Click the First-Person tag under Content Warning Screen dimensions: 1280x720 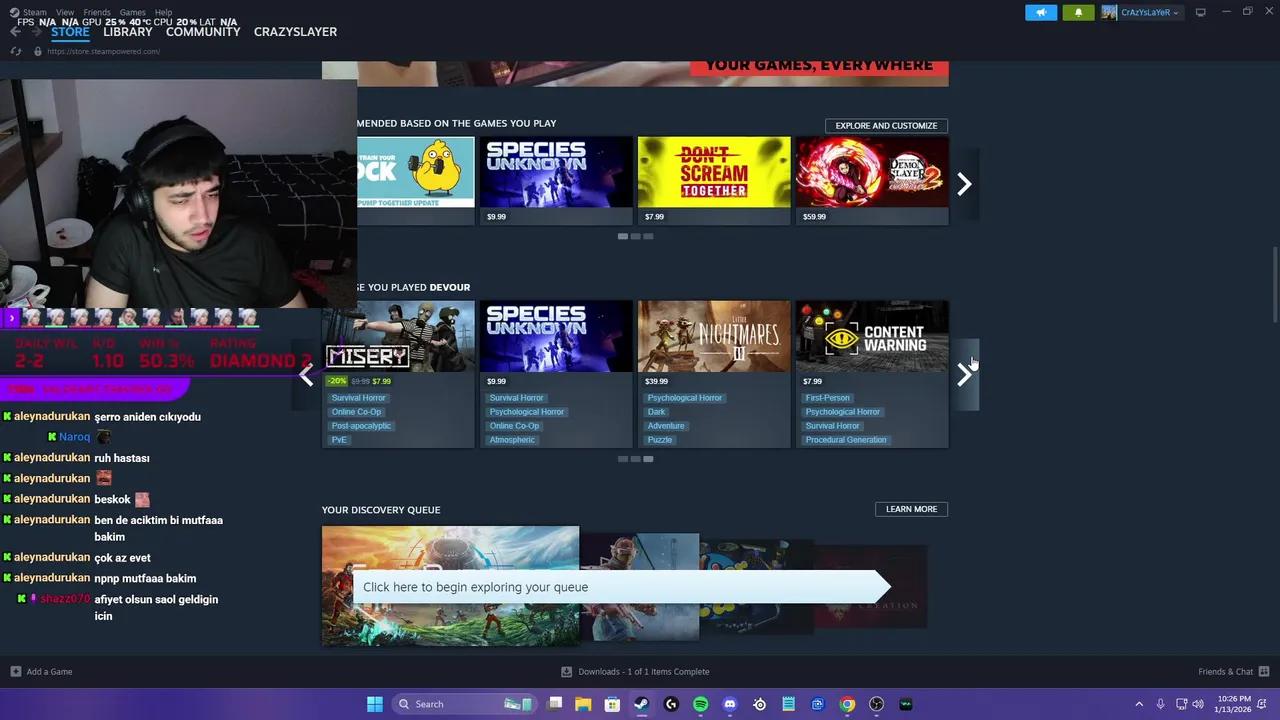pos(827,398)
